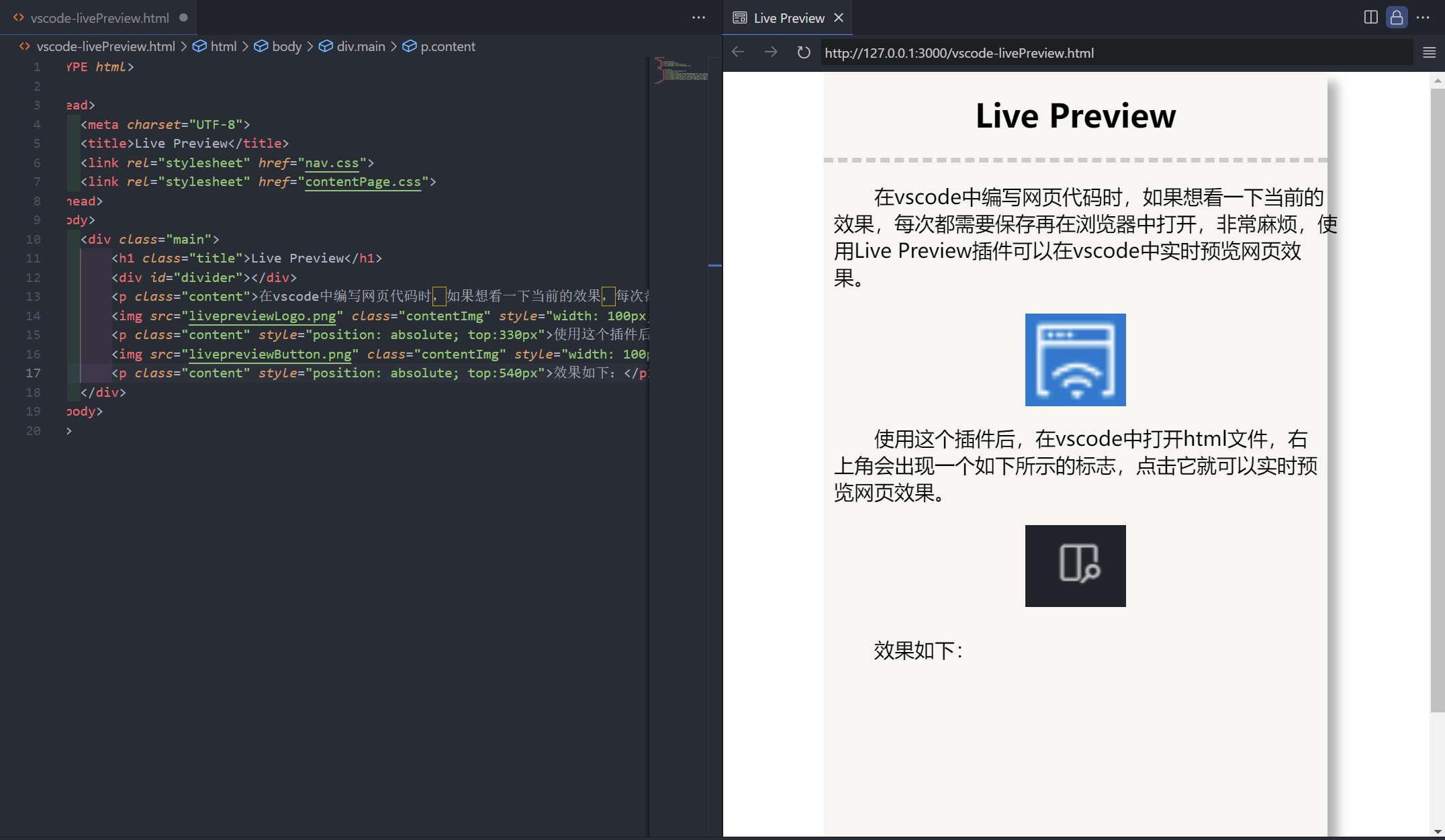This screenshot has width=1445, height=840.
Task: Click the scroll up arrow in preview
Action: click(1437, 80)
